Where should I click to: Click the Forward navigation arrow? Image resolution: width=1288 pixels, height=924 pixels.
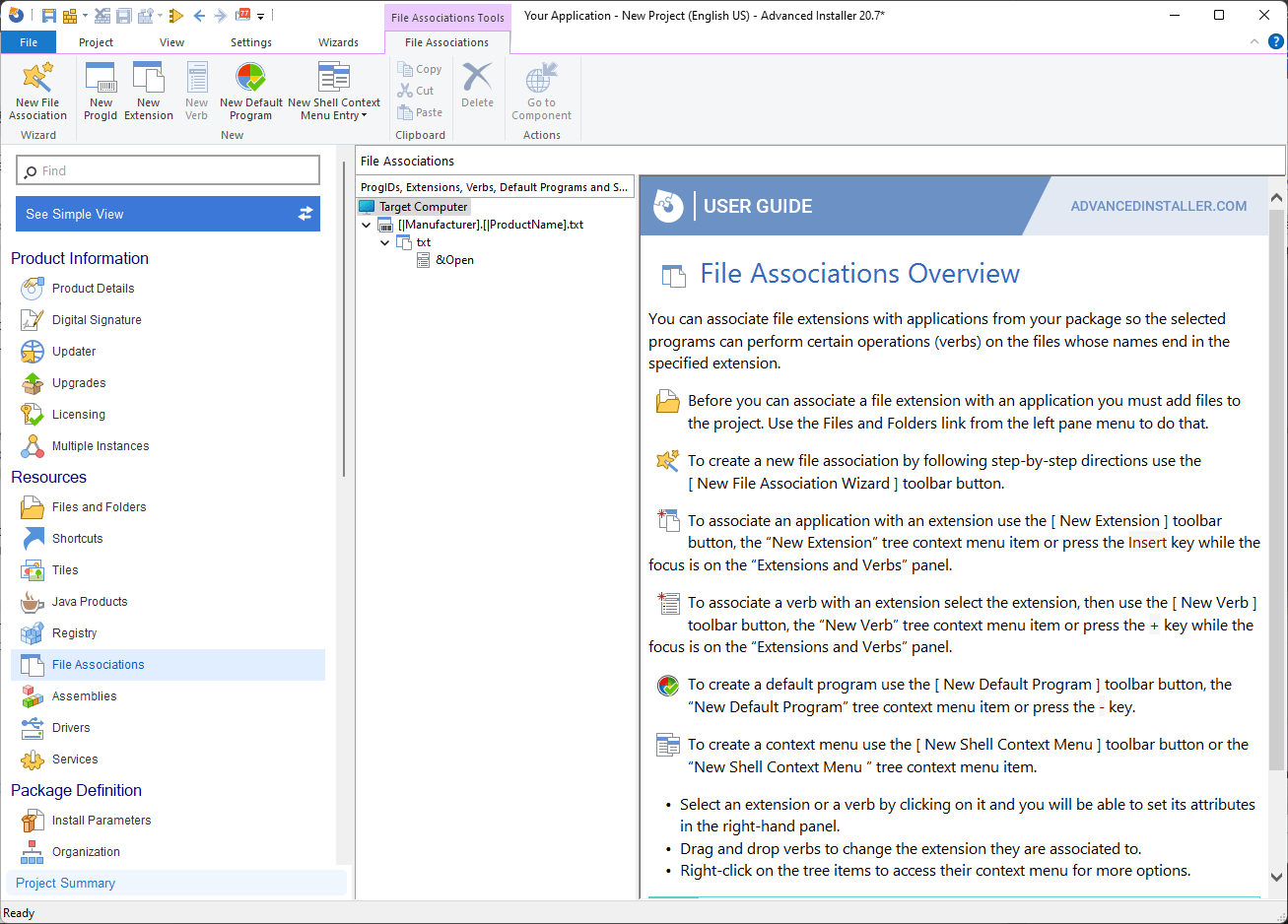coord(221,16)
